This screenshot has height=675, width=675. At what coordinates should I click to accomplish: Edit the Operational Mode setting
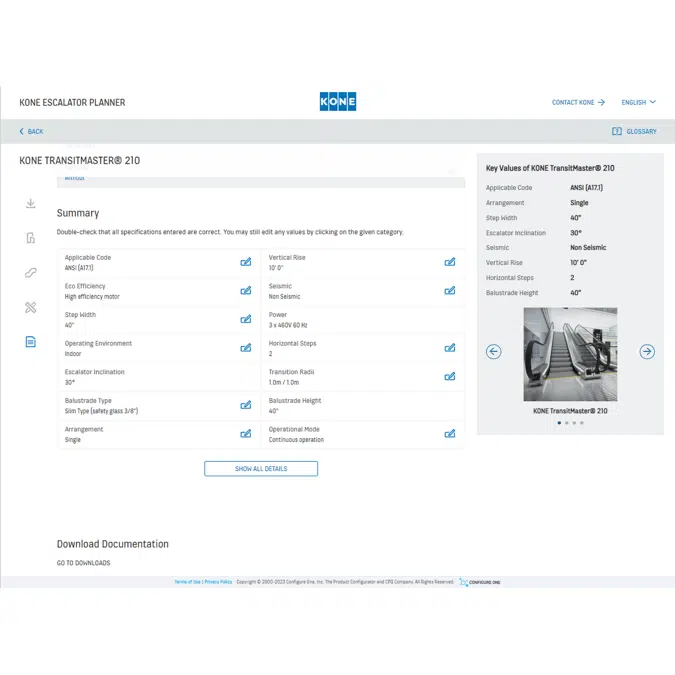click(x=450, y=433)
